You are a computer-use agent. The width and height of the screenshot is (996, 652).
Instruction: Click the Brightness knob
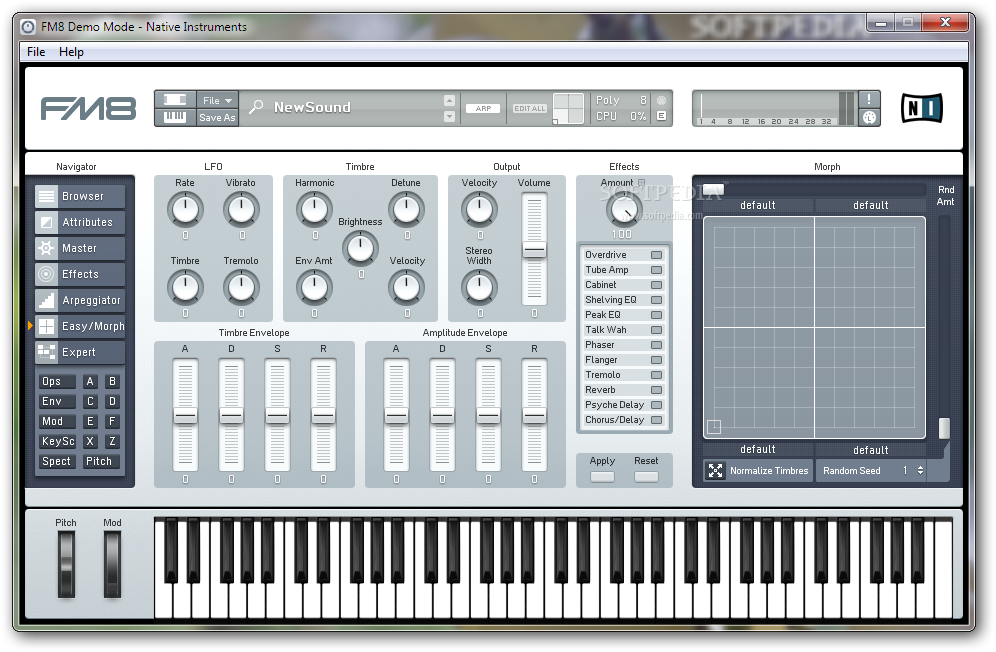(360, 248)
